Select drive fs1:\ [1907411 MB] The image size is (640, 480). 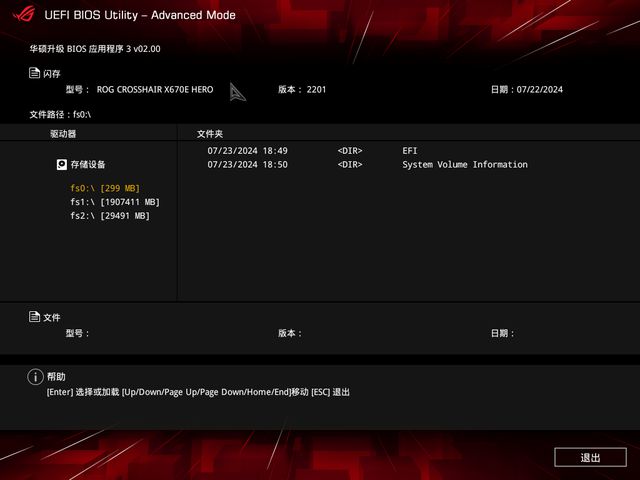115,202
